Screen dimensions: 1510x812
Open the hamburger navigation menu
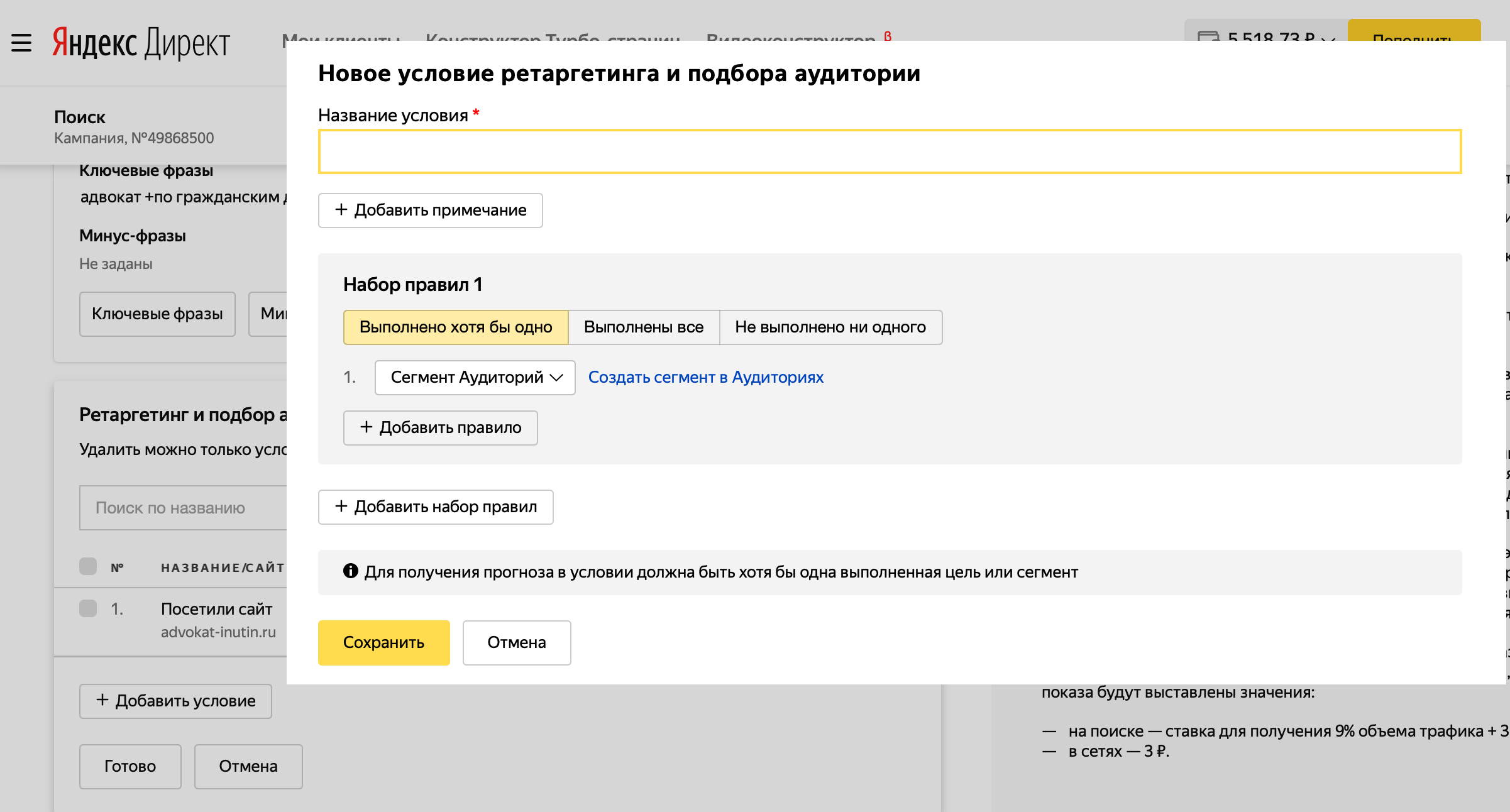[x=21, y=43]
